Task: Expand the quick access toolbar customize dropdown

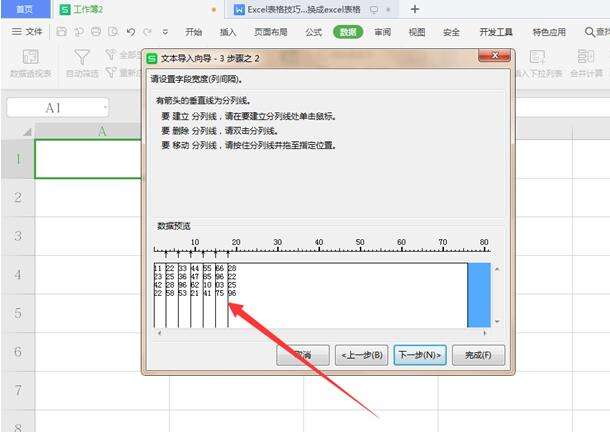Action: (165, 32)
